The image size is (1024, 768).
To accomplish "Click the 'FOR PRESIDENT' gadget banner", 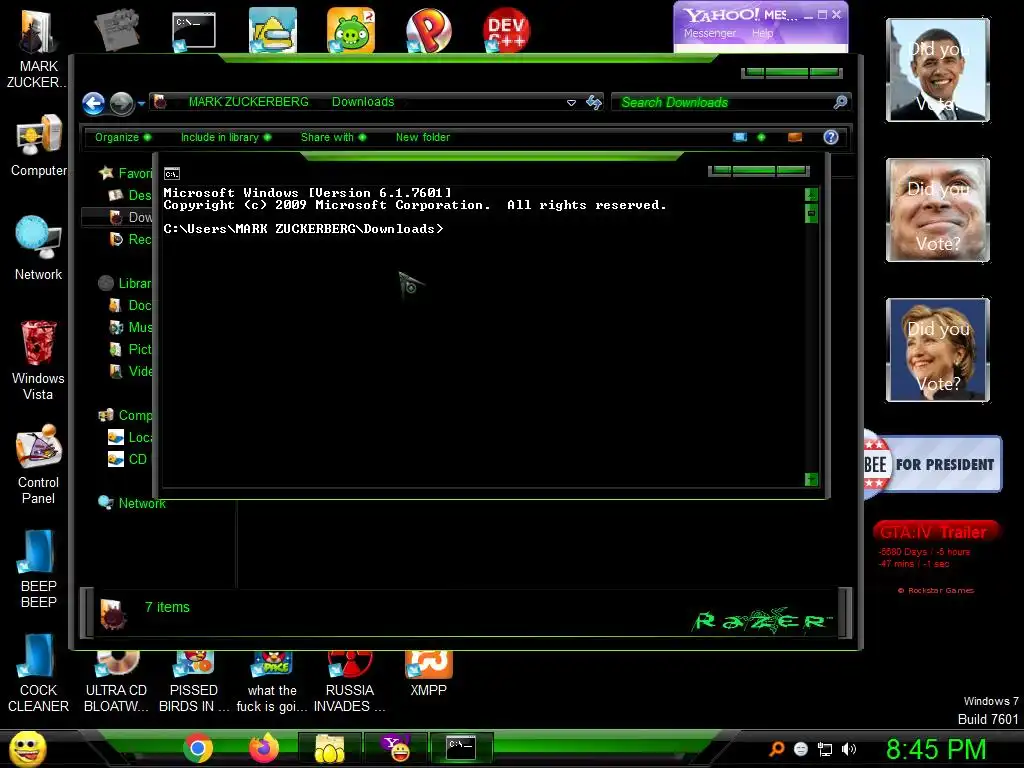I will point(933,464).
